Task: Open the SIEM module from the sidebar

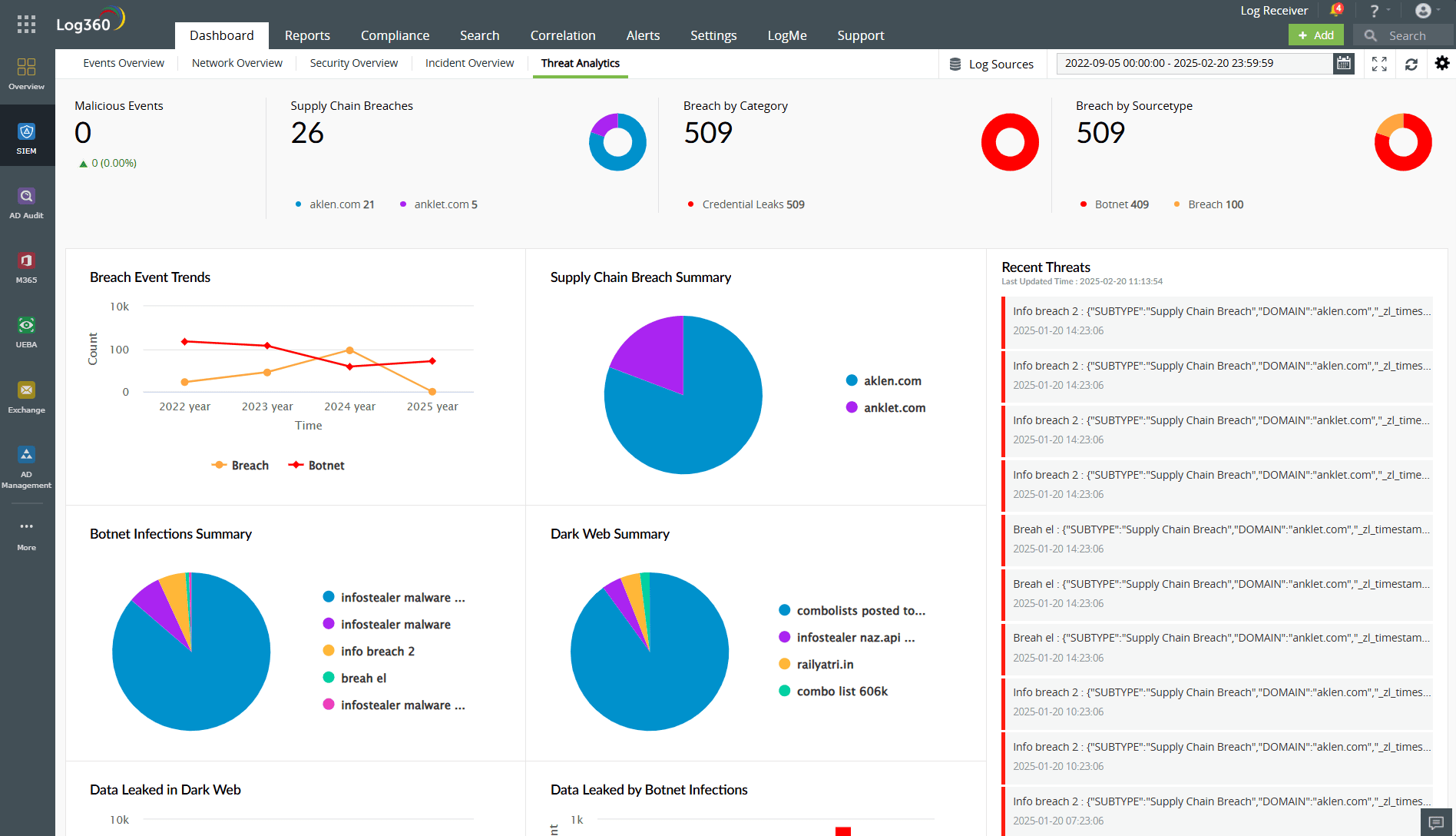Action: pos(27,136)
